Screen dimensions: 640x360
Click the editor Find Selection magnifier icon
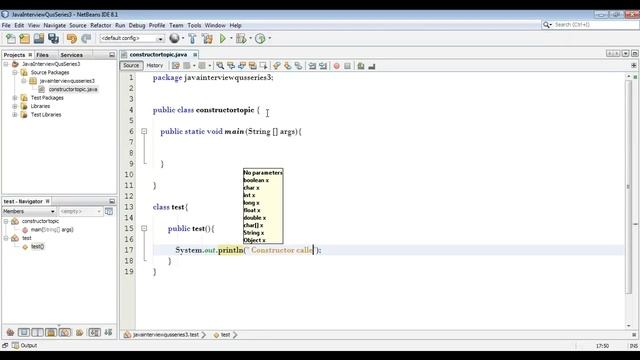click(x=220, y=66)
